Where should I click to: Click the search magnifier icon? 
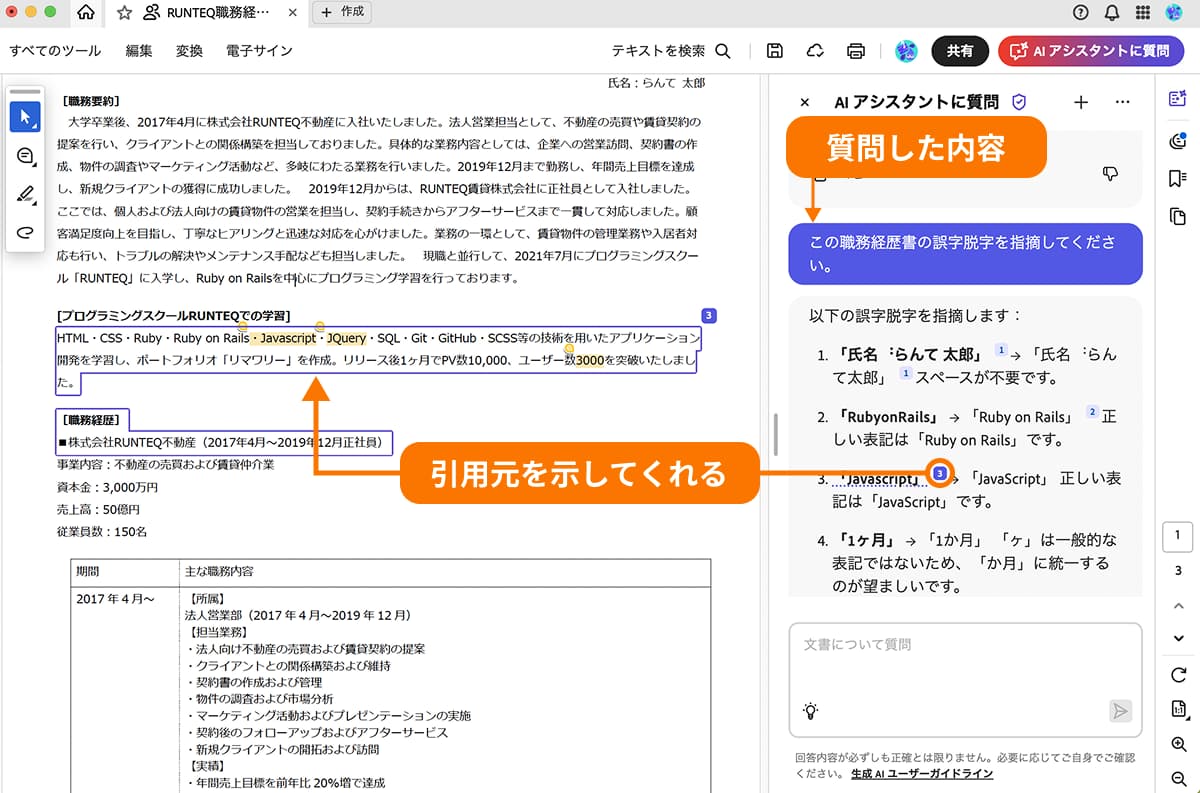723,51
